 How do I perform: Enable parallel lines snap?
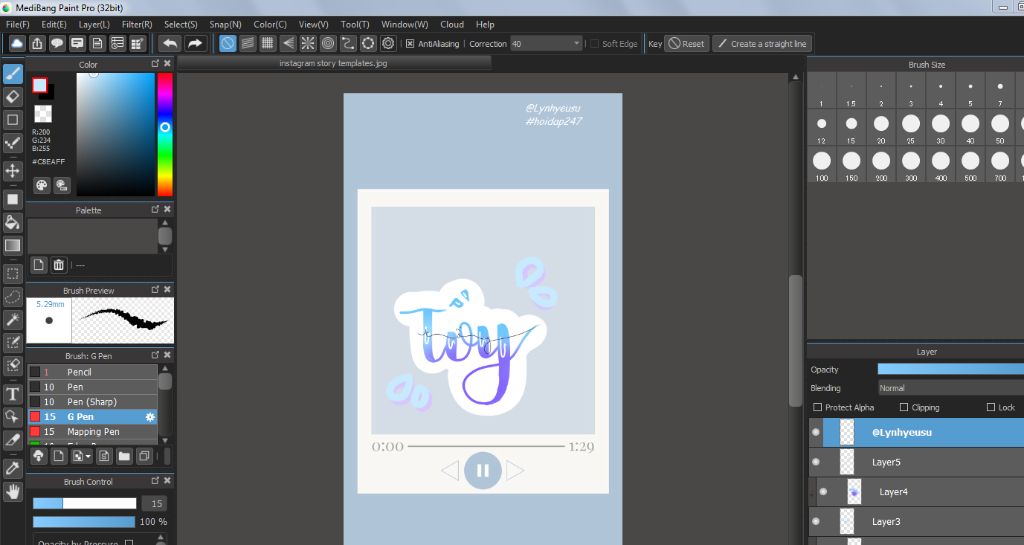click(248, 44)
